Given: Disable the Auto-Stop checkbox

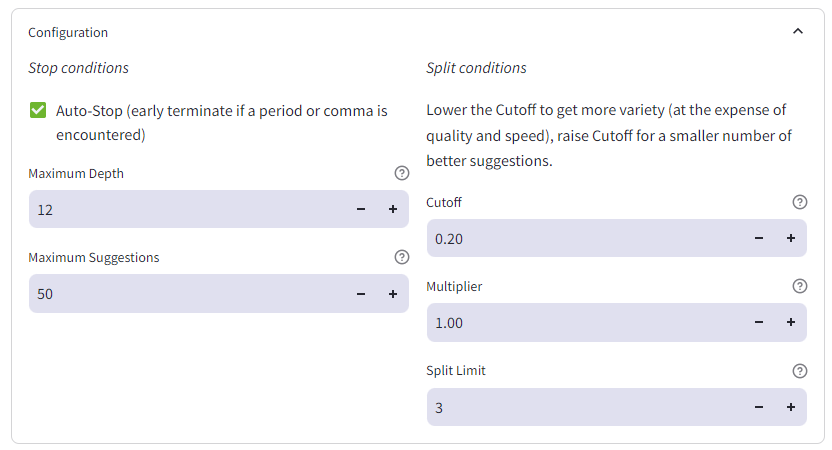Looking at the screenshot, I should (x=38, y=111).
